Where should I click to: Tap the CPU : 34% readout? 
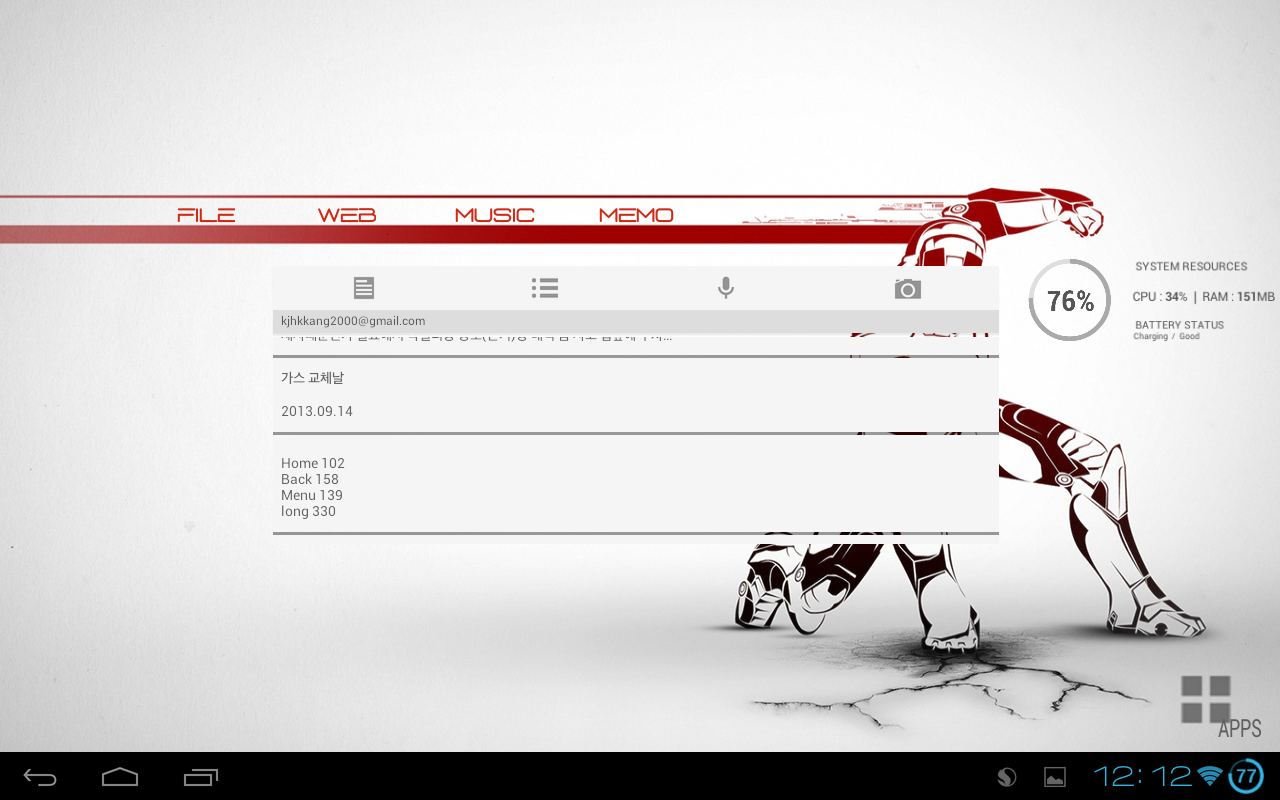coord(1160,297)
